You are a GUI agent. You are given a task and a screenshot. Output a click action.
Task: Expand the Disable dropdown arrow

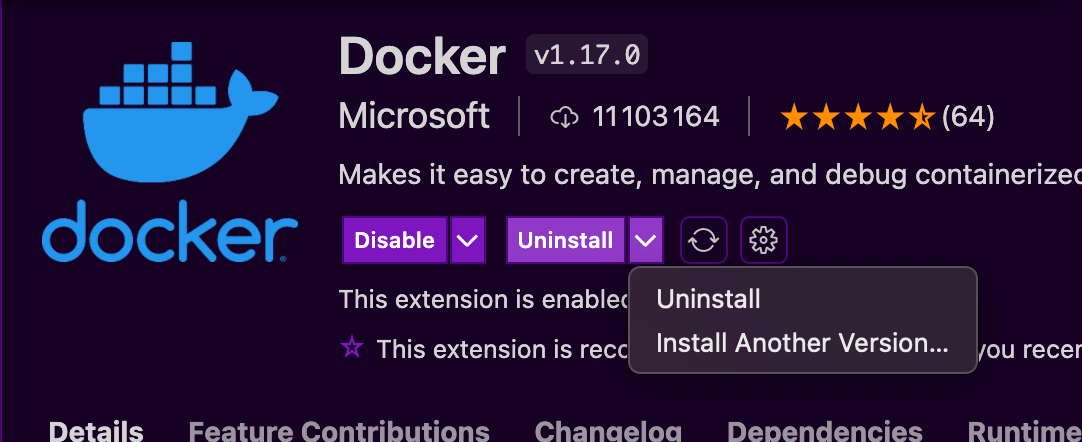[468, 240]
